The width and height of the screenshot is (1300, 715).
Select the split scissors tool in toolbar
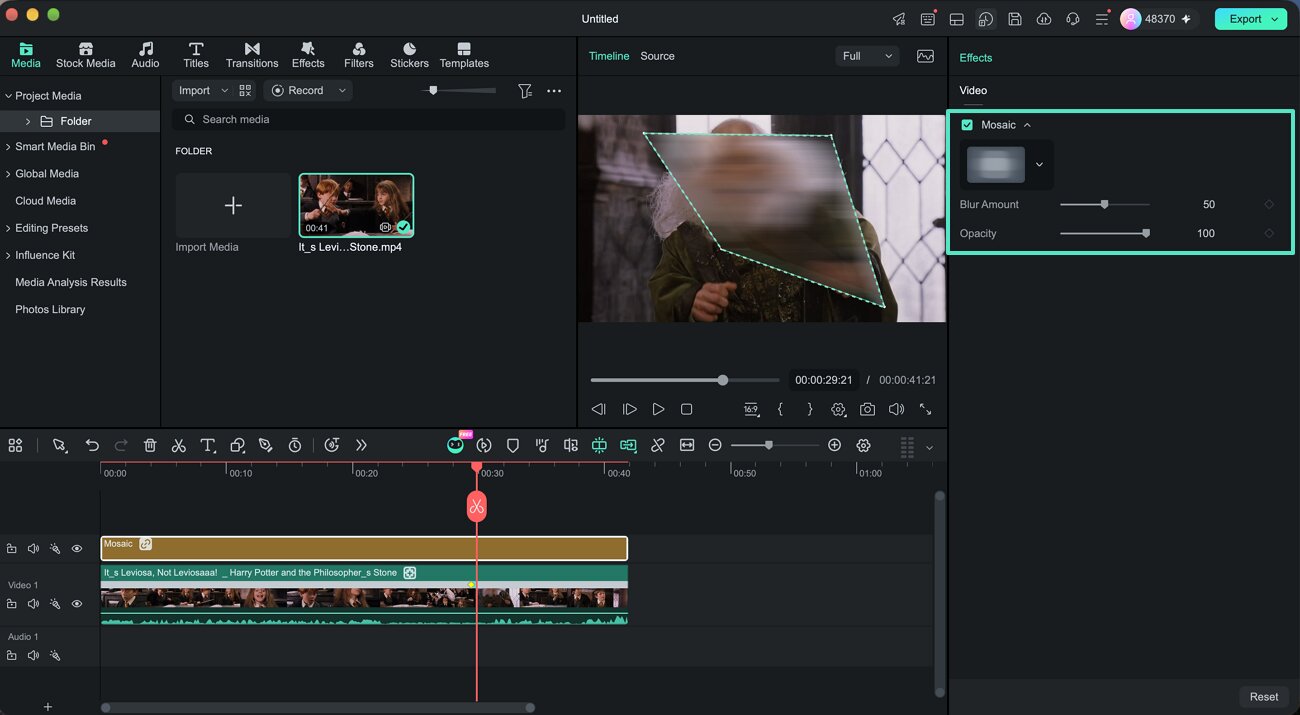pyautogui.click(x=178, y=446)
